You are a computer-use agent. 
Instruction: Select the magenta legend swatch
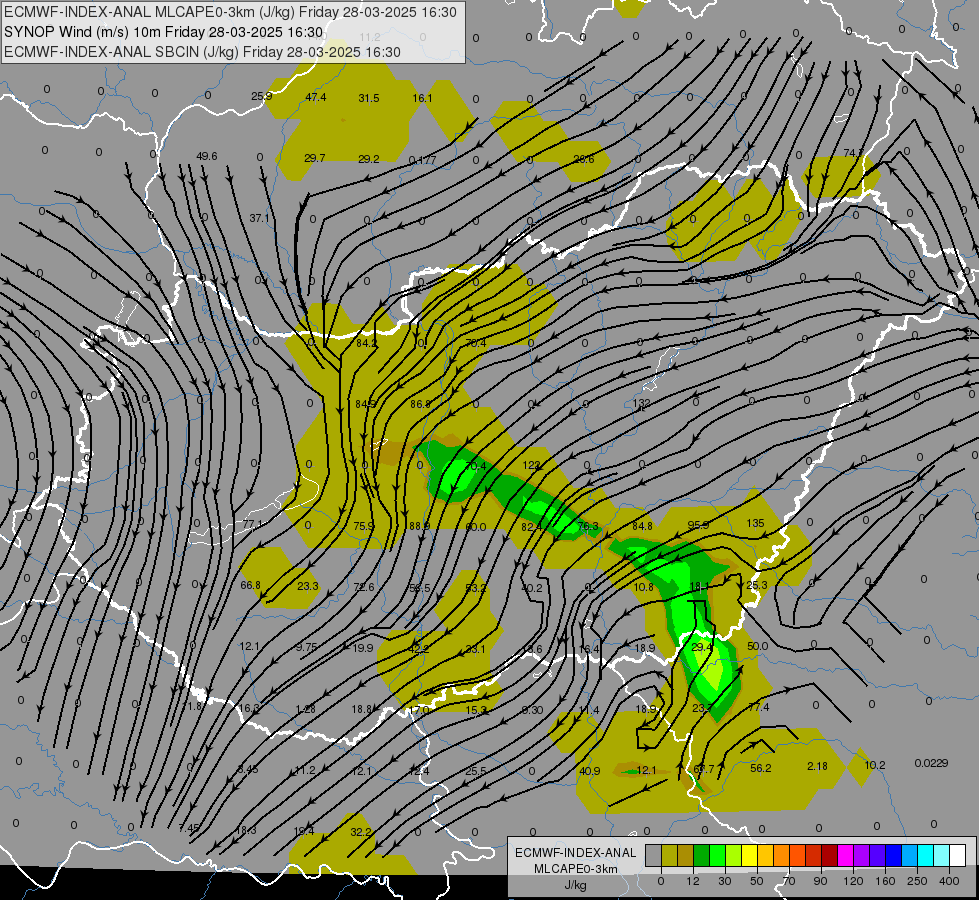pyautogui.click(x=845, y=855)
